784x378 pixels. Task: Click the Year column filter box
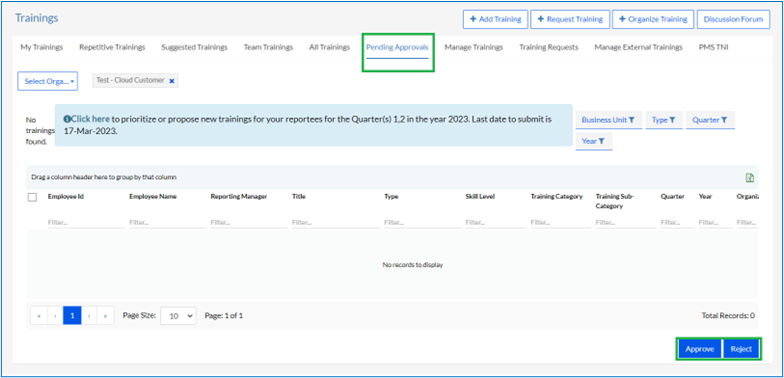[x=716, y=222]
